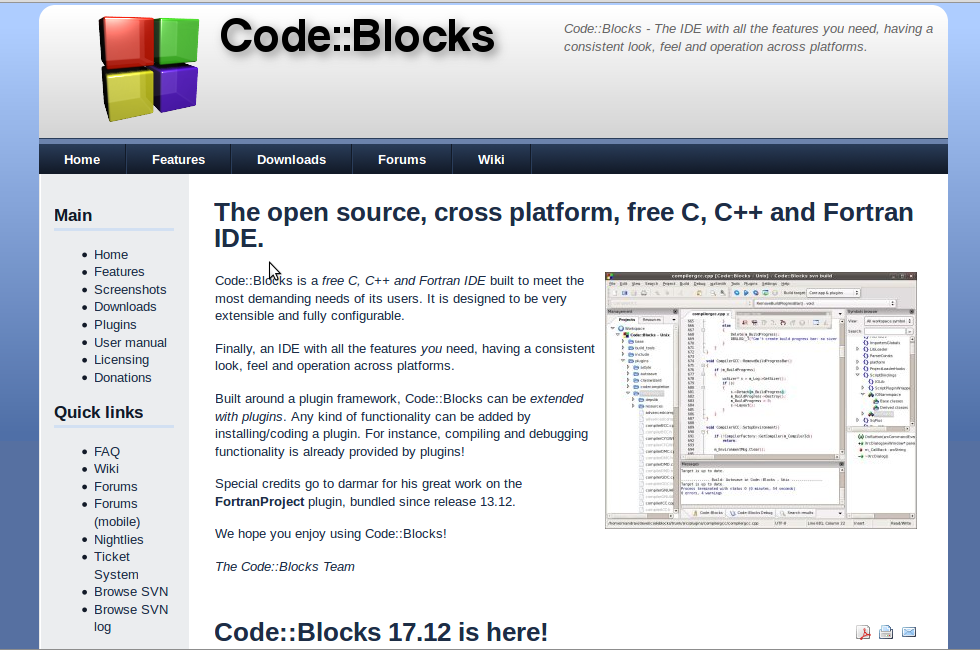The width and height of the screenshot is (980, 650).
Task: Open the Plugins sidebar link
Action: (x=115, y=325)
